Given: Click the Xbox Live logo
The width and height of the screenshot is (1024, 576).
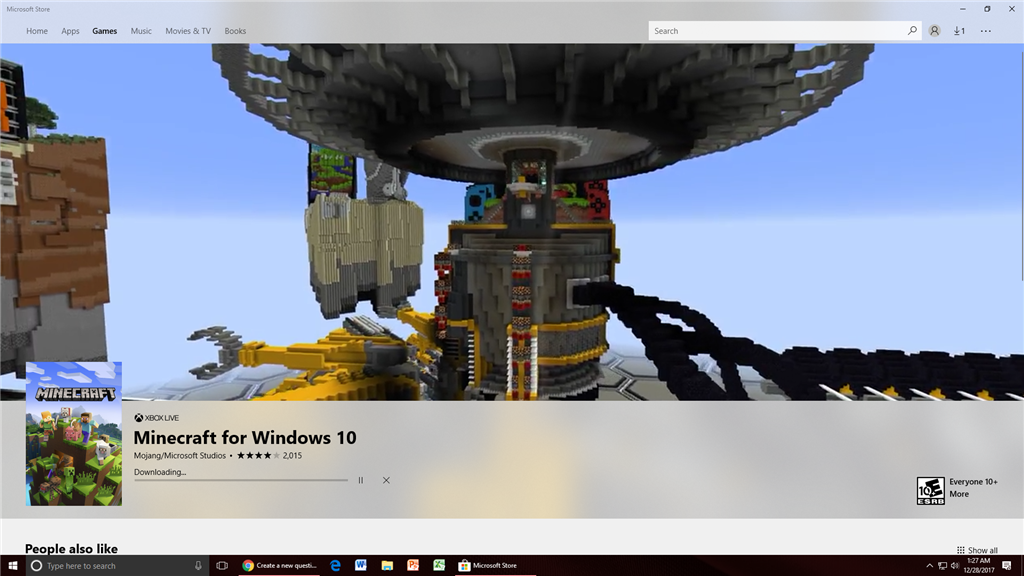Looking at the screenshot, I should tap(156, 418).
